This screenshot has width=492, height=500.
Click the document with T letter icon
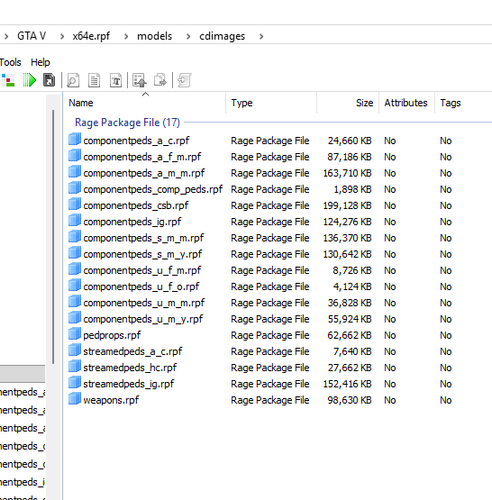tap(116, 80)
